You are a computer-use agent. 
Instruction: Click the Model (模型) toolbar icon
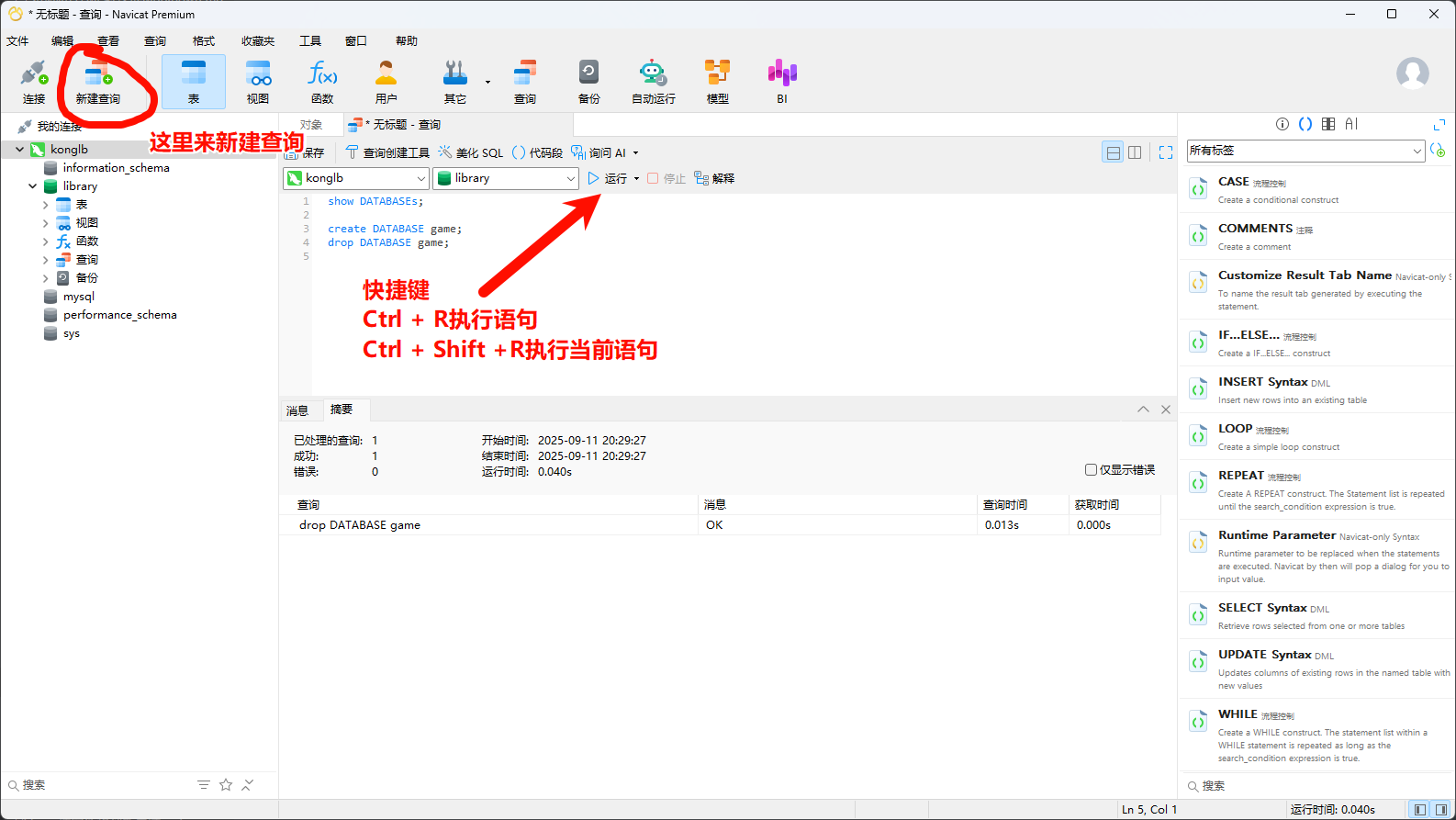pyautogui.click(x=717, y=81)
